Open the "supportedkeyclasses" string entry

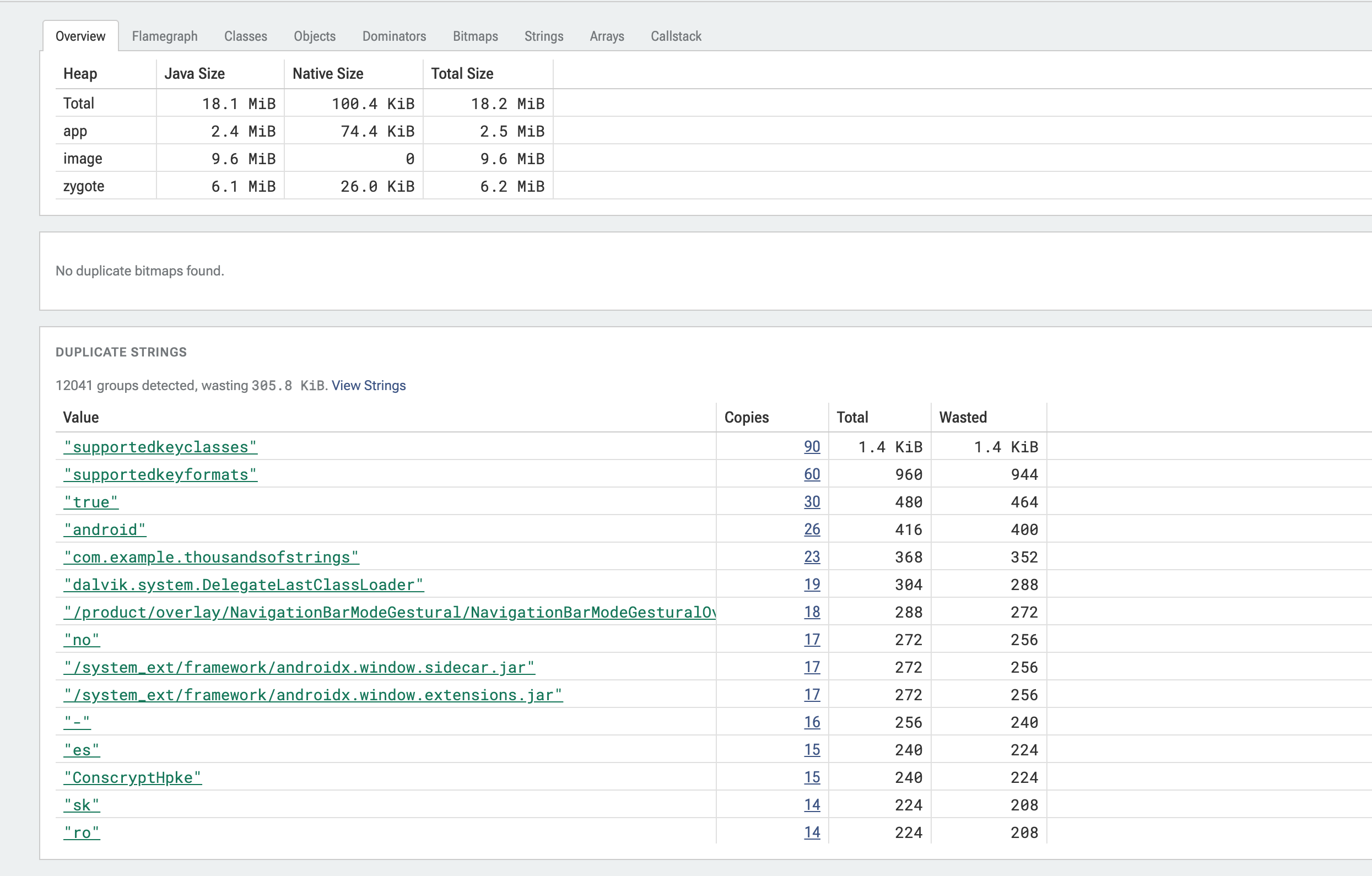click(160, 447)
